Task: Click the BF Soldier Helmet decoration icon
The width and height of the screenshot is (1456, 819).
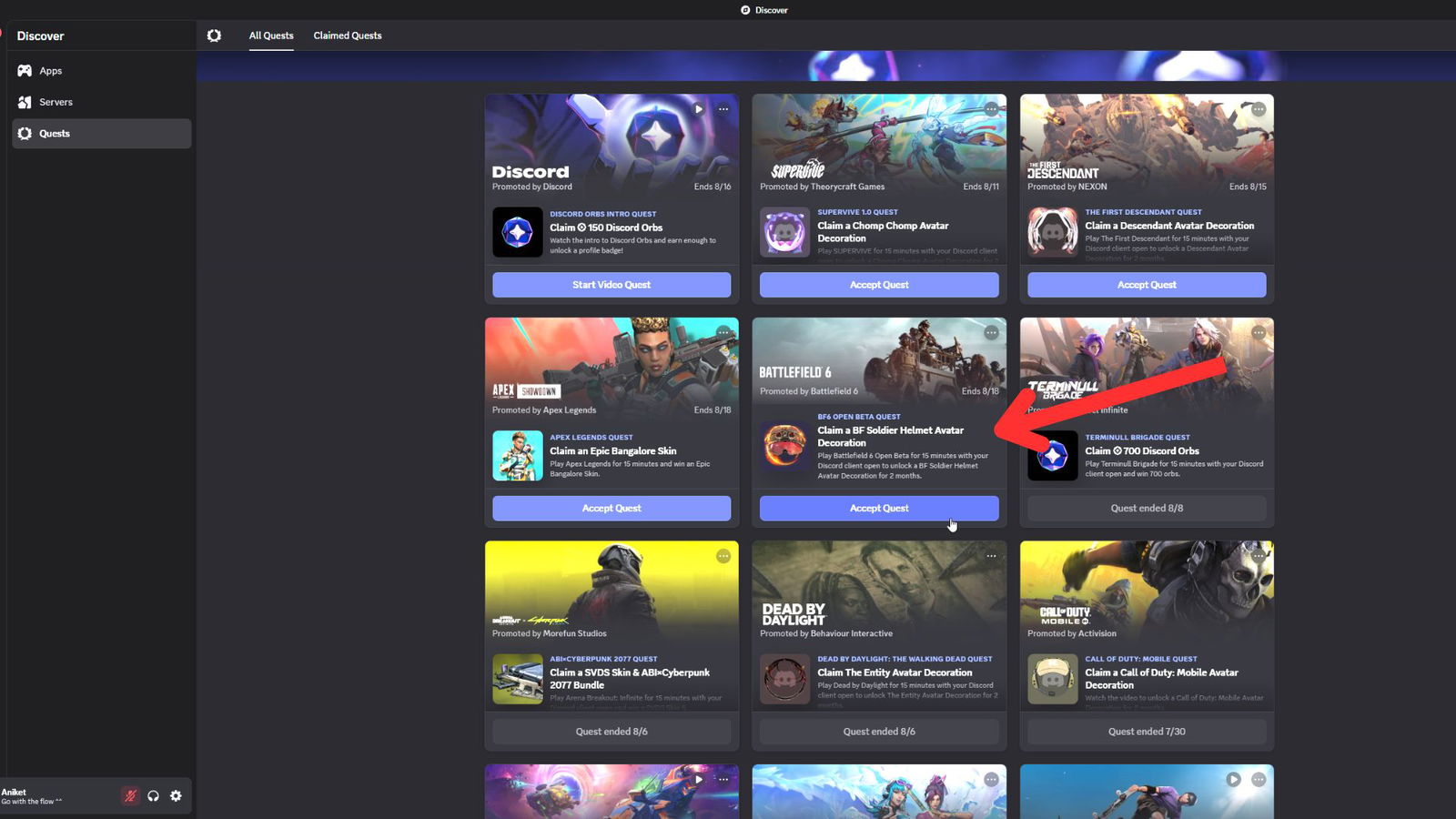Action: (x=784, y=446)
